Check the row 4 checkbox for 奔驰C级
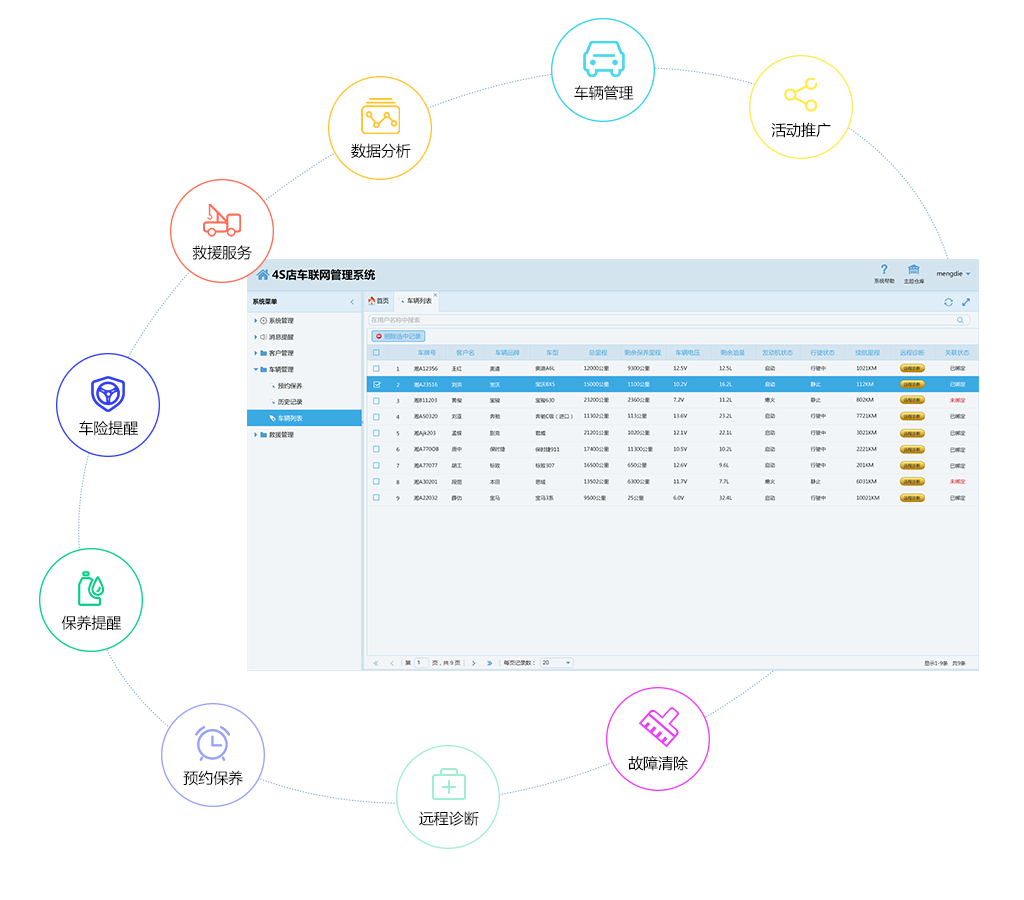 [x=376, y=417]
